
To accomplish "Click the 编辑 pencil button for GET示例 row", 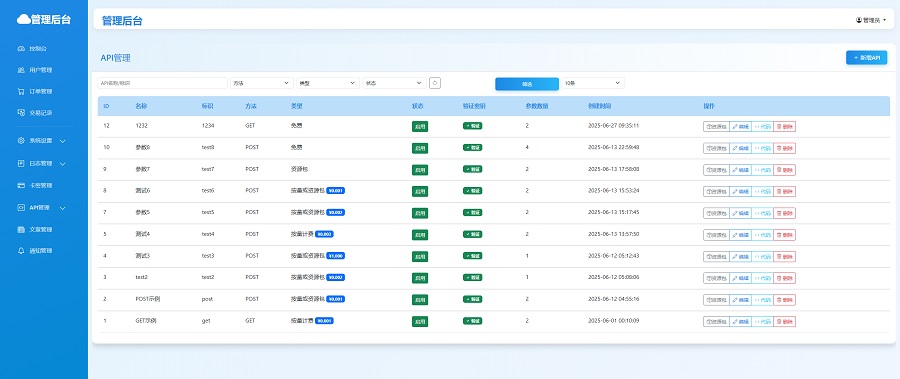I will (740, 322).
